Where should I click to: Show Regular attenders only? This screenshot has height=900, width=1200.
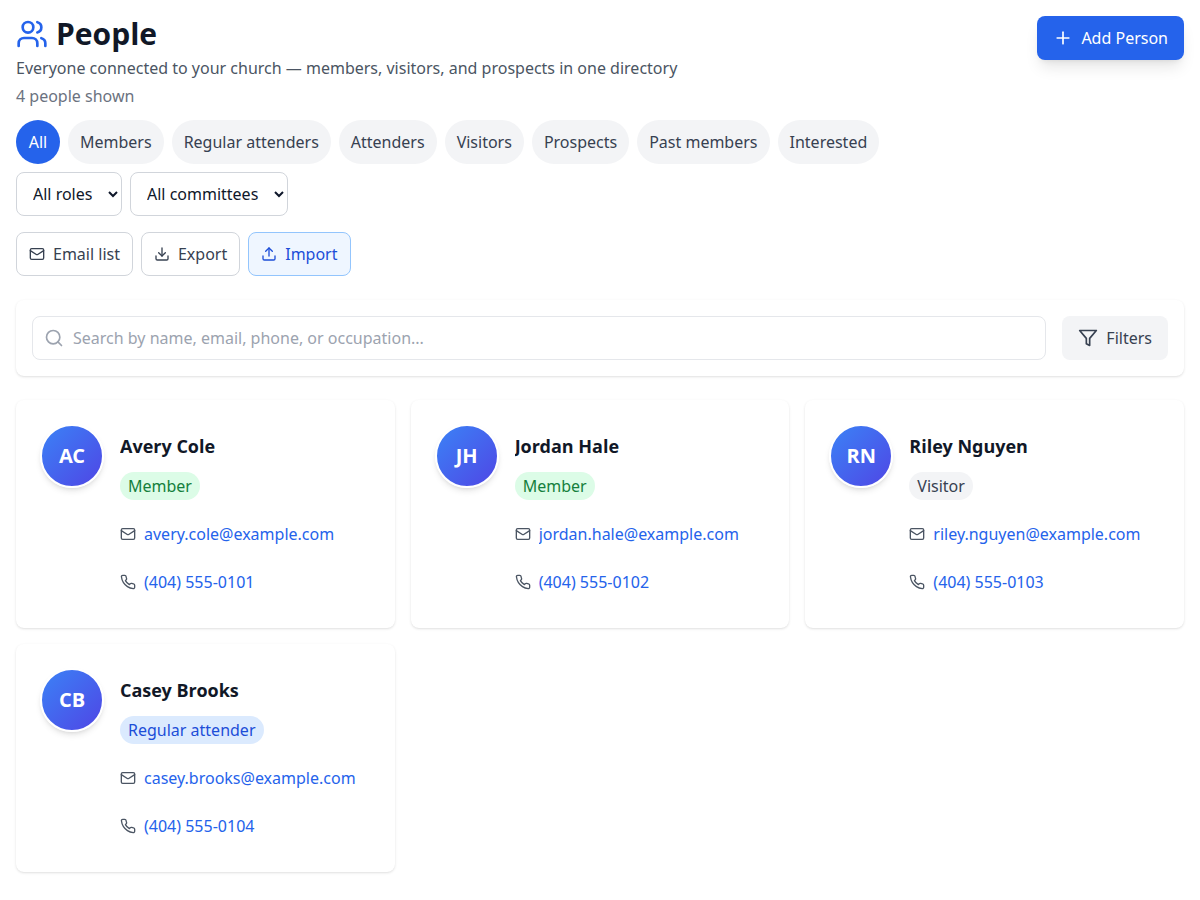[251, 142]
